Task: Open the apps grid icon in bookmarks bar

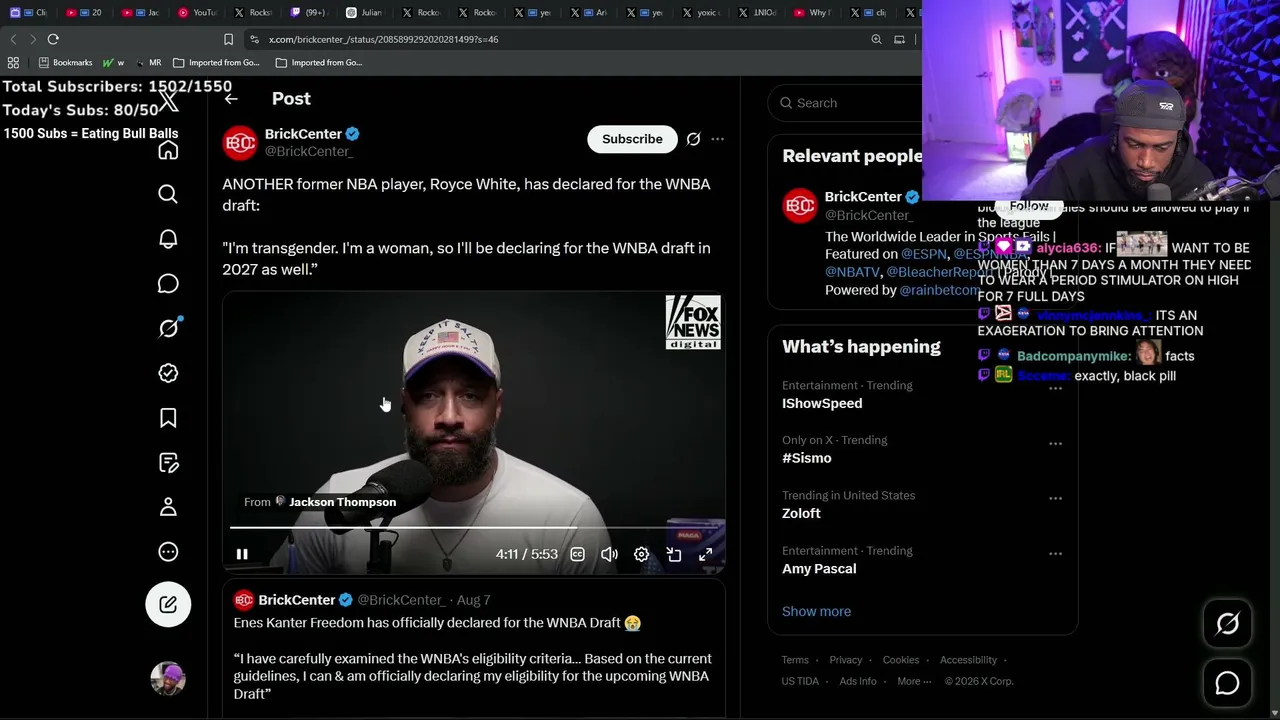Action: click(x=13, y=62)
